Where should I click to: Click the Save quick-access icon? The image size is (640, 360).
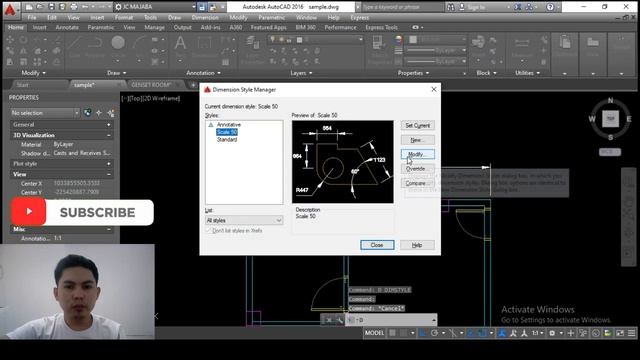point(51,7)
